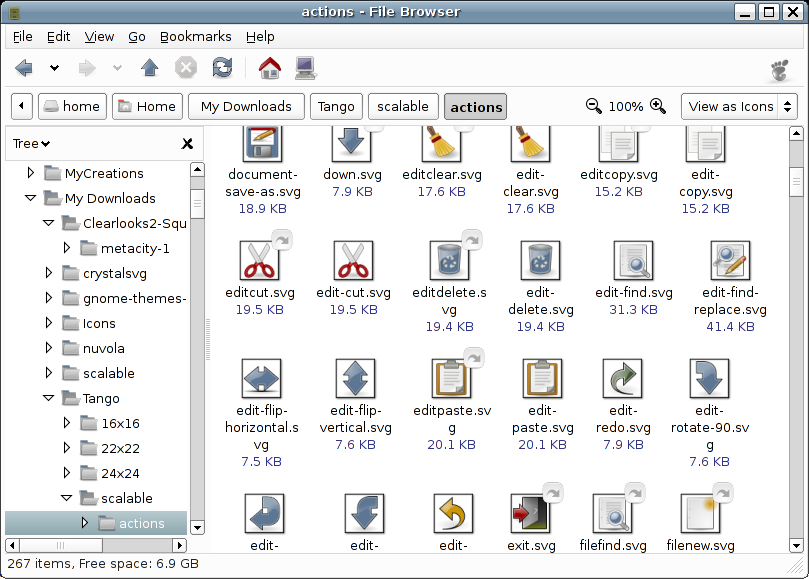Open the Computer location icon
Screen dimensions: 809x579
pyautogui.click(x=305, y=68)
